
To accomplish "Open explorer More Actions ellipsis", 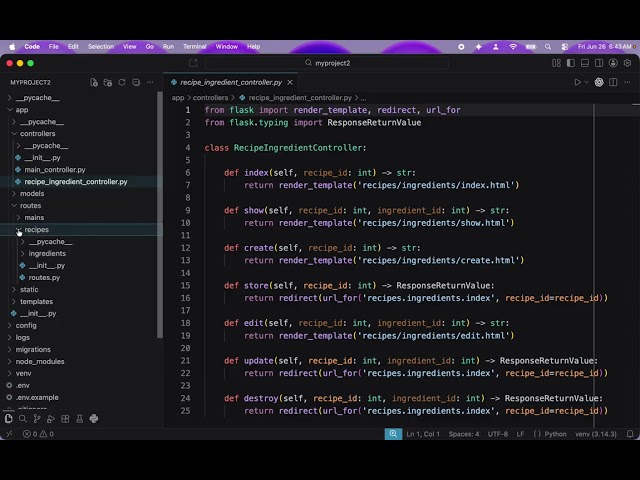I will (150, 82).
